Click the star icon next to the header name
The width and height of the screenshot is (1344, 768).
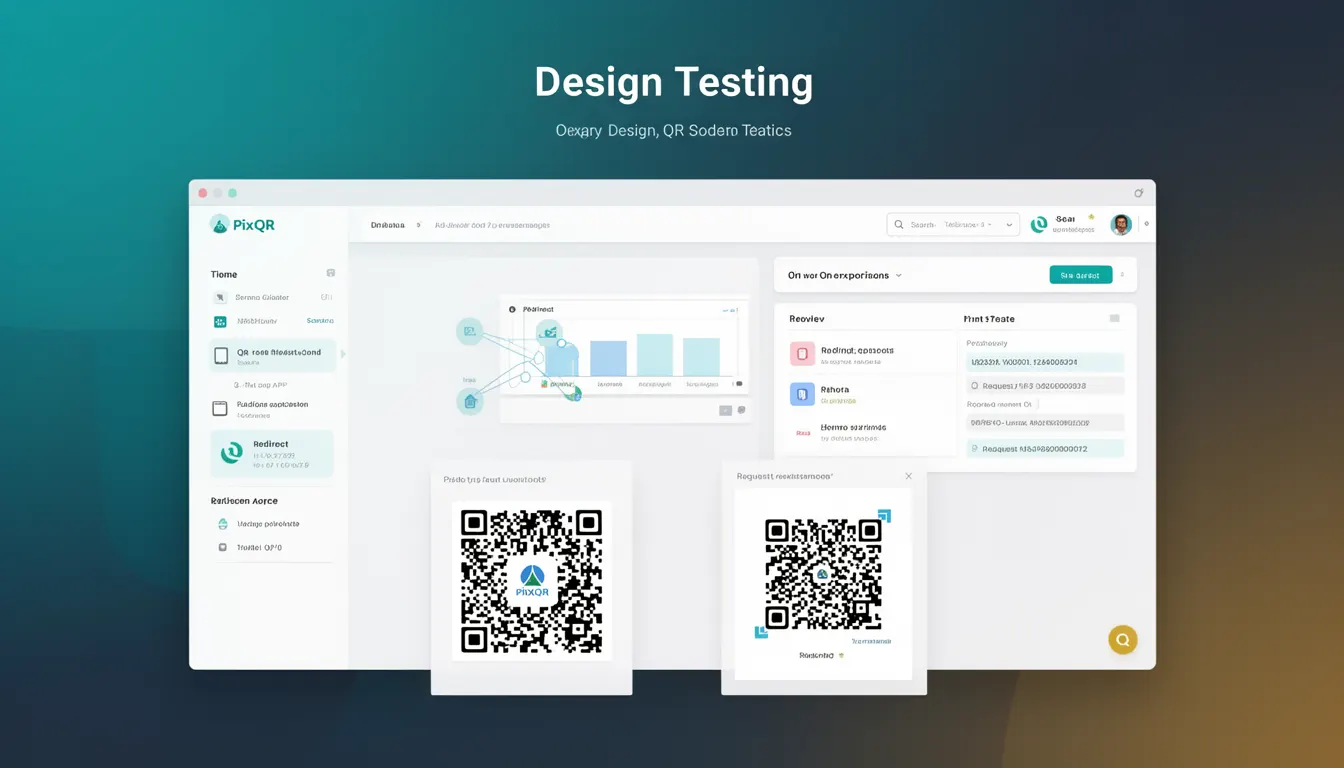pyautogui.click(x=1091, y=217)
